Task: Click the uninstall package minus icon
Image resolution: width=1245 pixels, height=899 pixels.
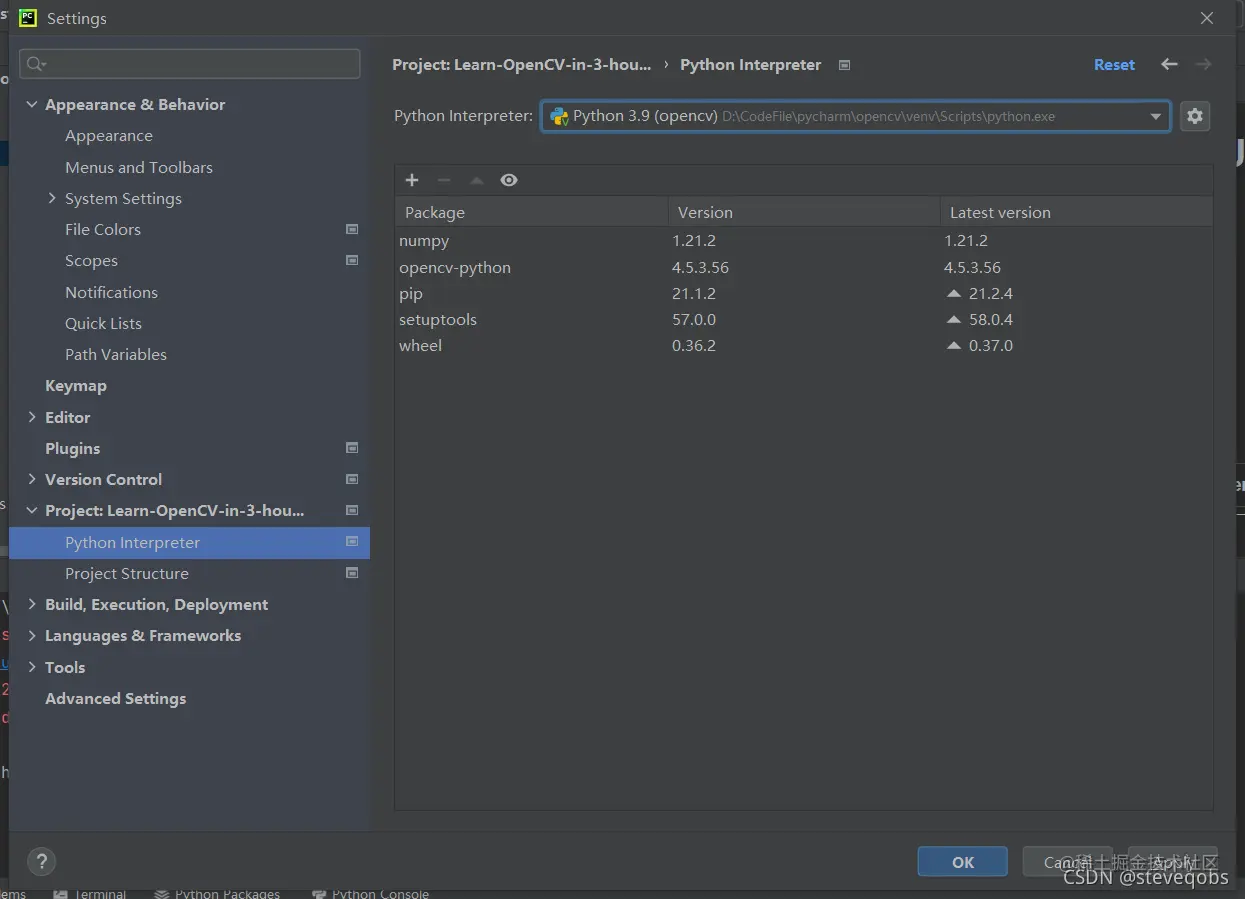Action: pyautogui.click(x=444, y=180)
